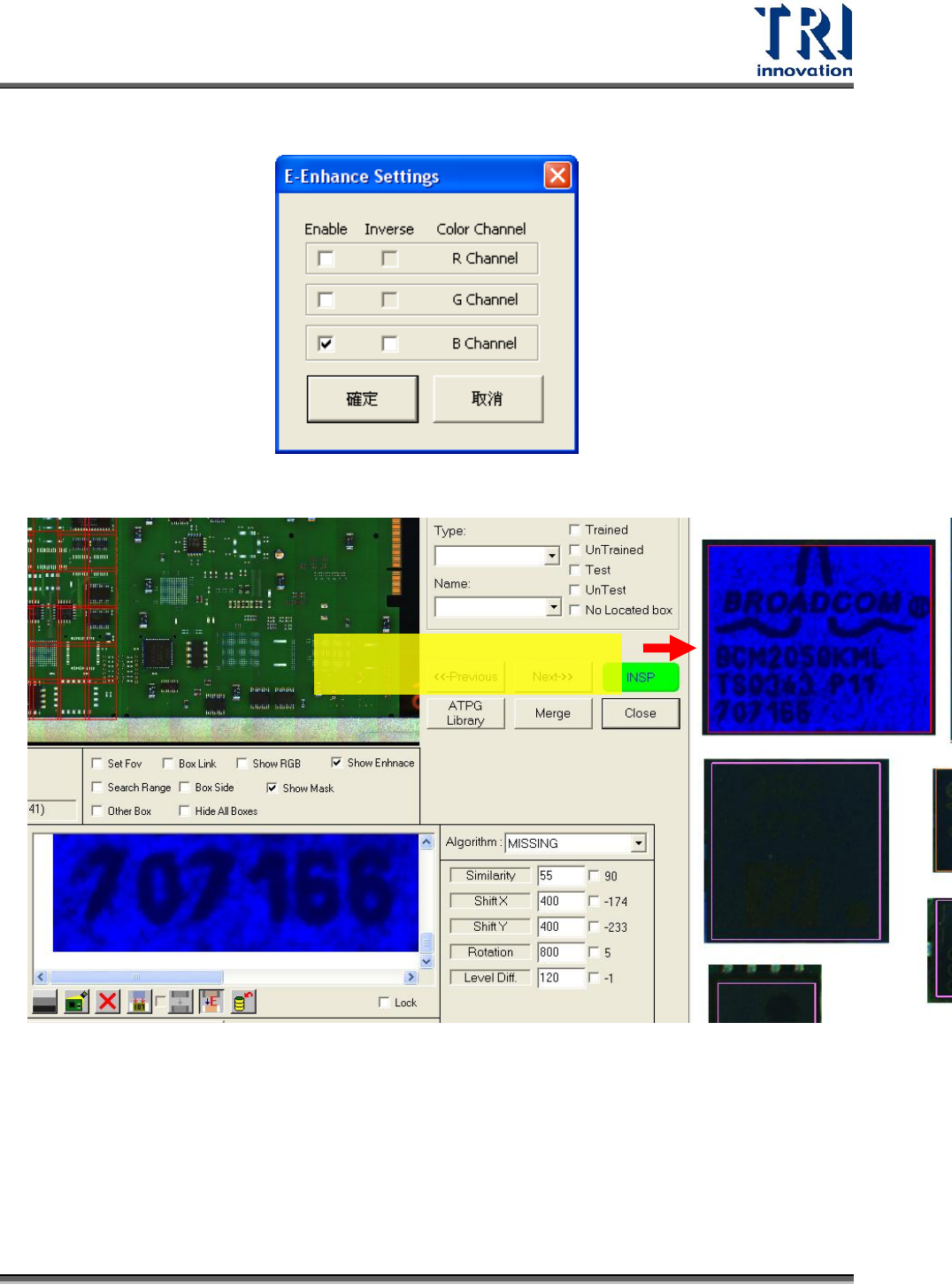Enable the Search Range checkbox
The height and width of the screenshot is (1284, 952).
pos(97,787)
